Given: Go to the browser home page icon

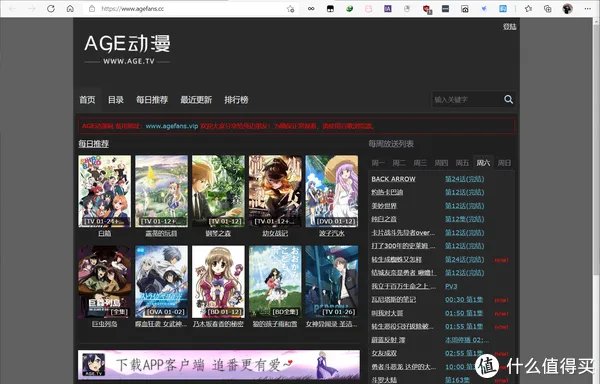Looking at the screenshot, I should pyautogui.click(x=70, y=8).
